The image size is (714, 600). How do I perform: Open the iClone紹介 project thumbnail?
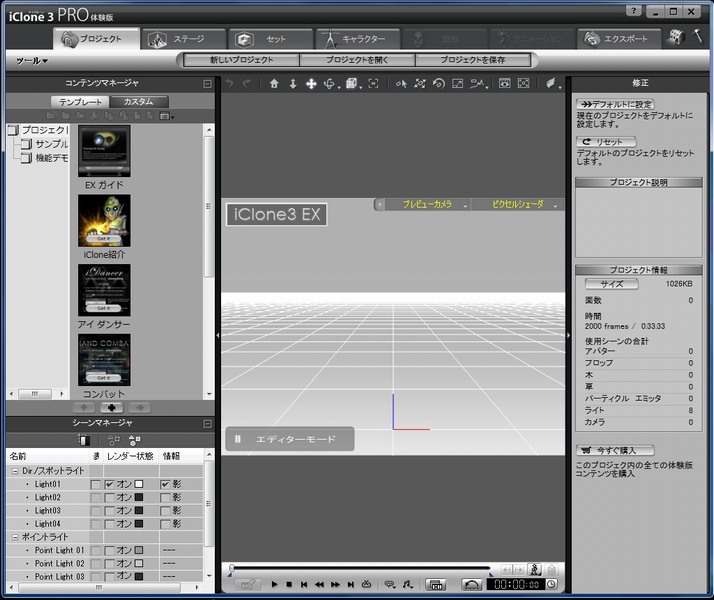(104, 221)
